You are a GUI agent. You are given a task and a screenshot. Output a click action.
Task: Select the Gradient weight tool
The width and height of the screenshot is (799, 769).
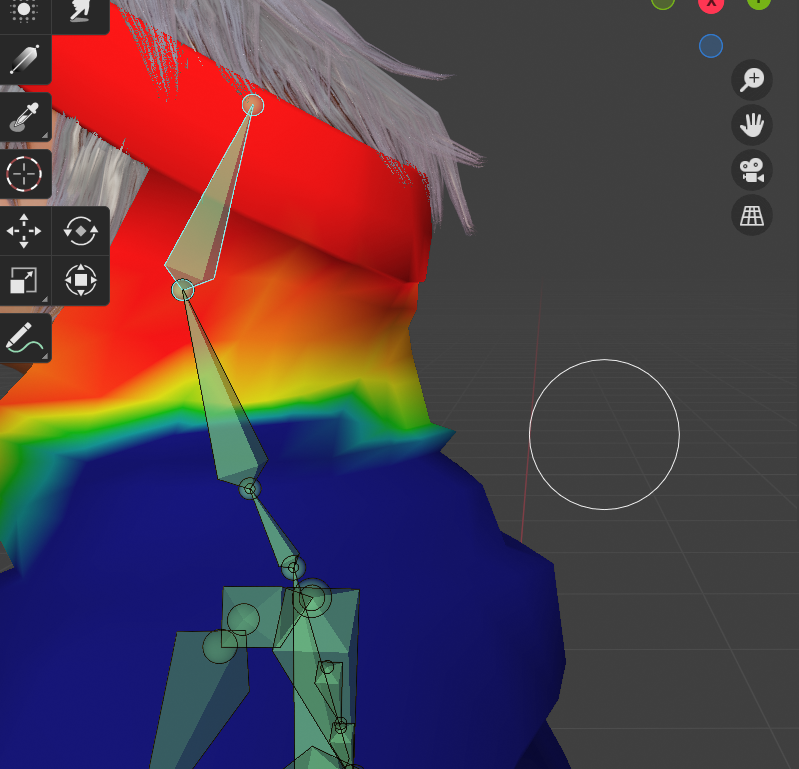pos(24,60)
